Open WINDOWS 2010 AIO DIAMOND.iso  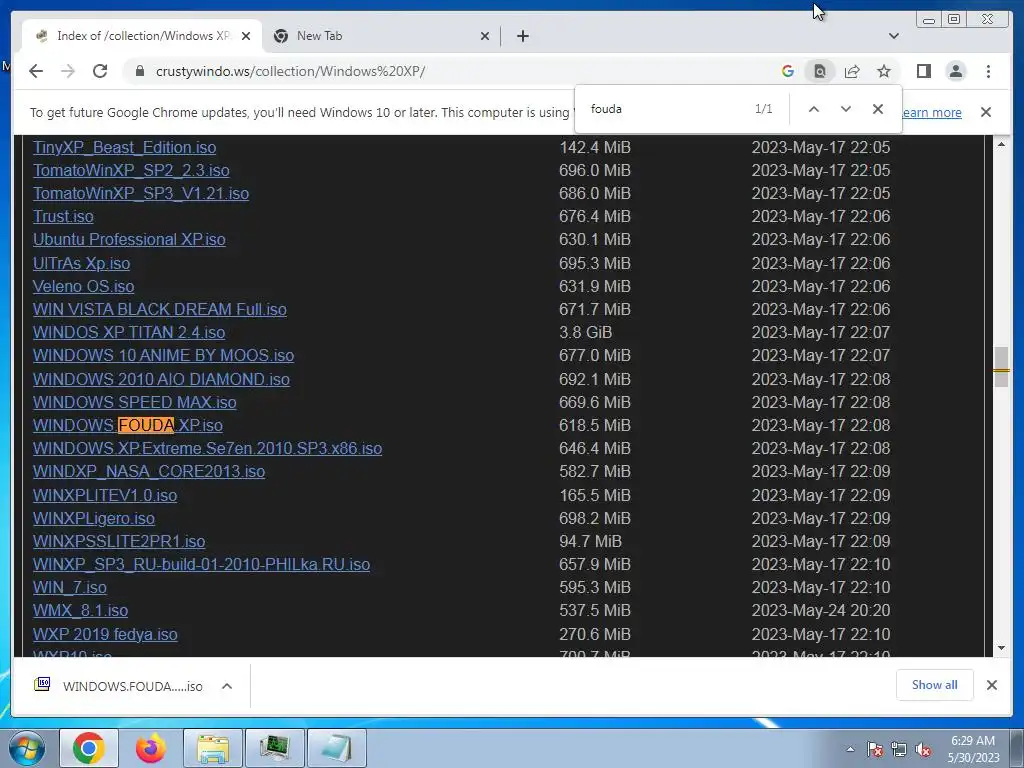[161, 379]
